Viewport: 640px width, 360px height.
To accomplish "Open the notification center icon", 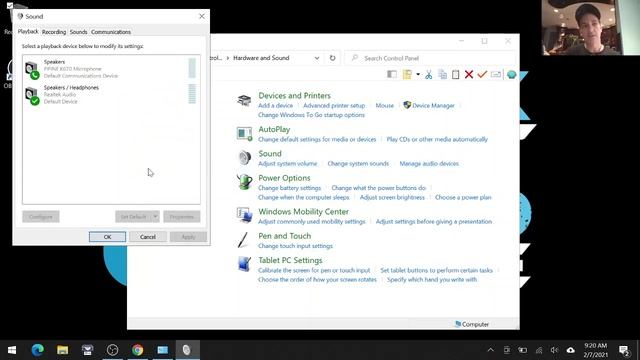I will (624, 350).
